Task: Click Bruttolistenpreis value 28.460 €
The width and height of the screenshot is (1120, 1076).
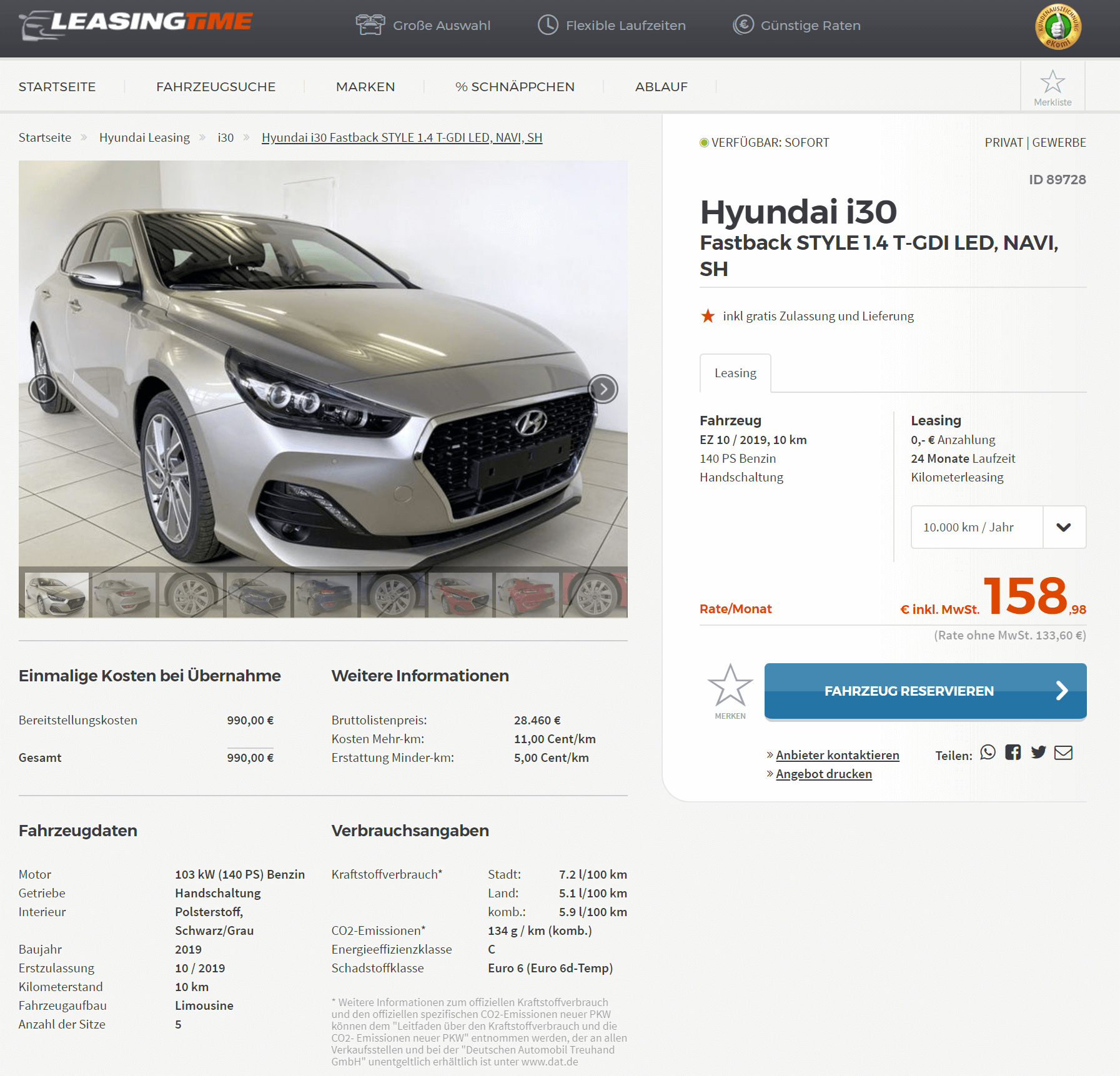Action: [x=537, y=720]
